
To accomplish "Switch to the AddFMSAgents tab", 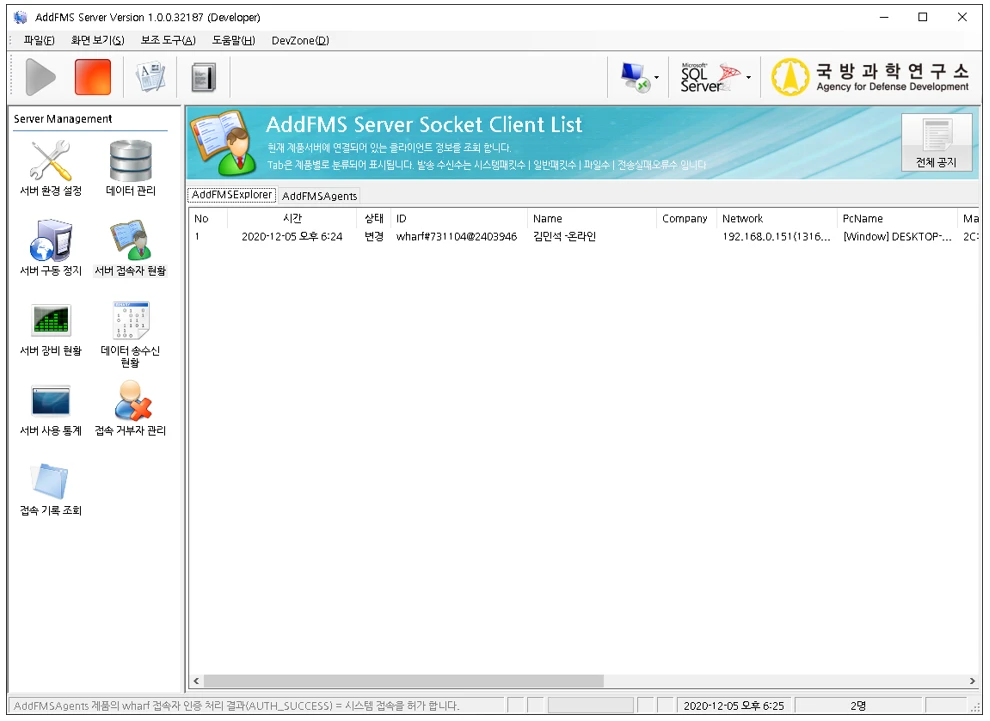I will pos(319,196).
